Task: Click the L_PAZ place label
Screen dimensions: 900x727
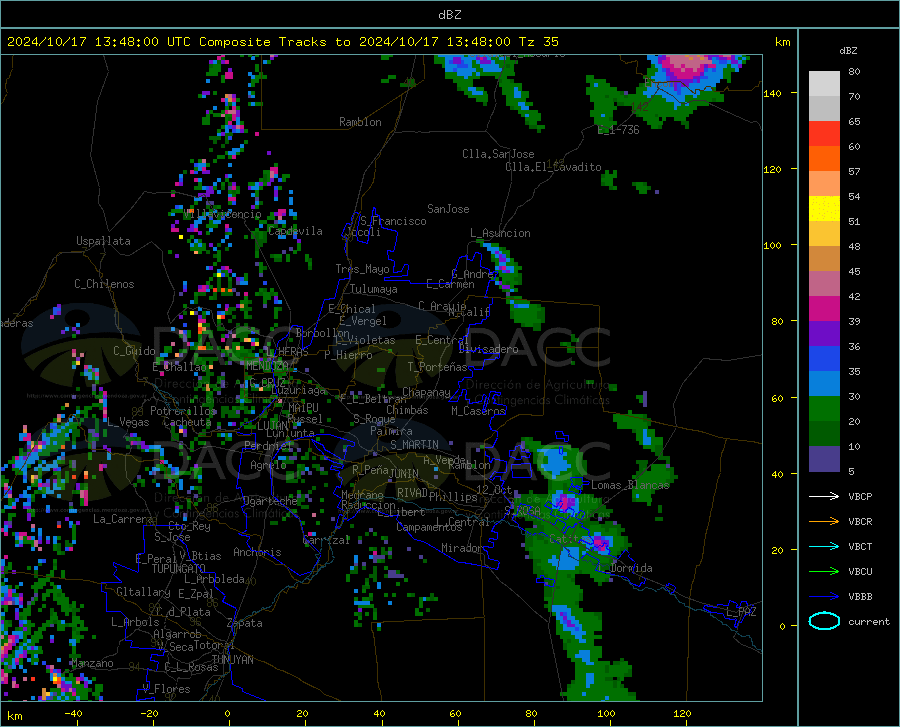Action: click(741, 612)
